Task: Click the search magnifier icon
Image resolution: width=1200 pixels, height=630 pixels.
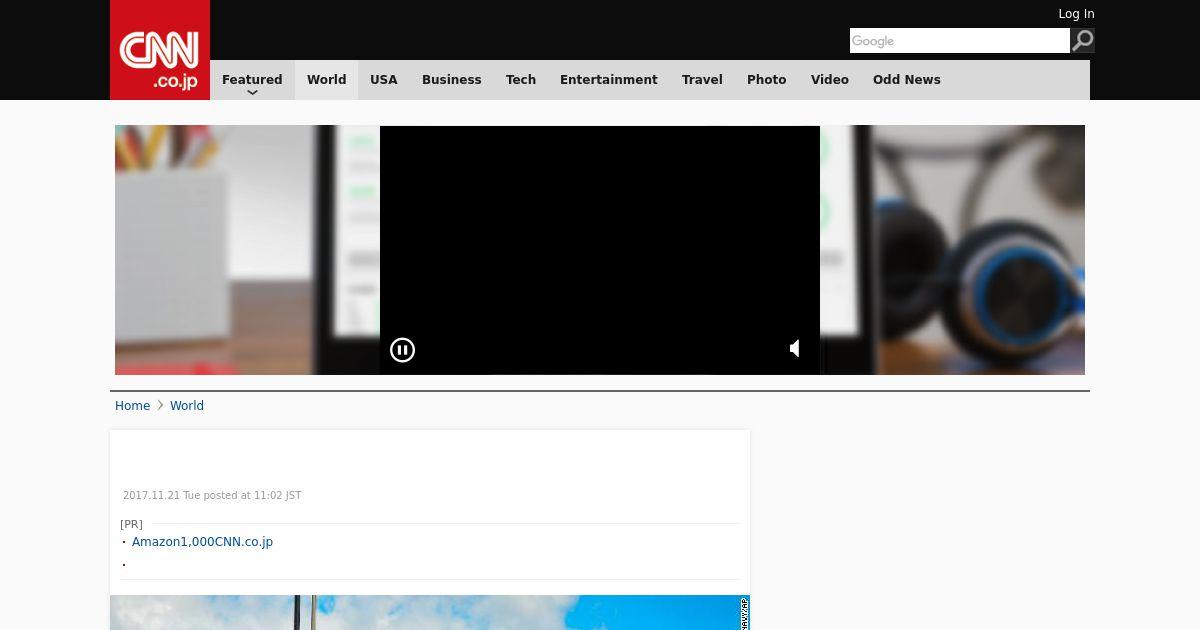Action: click(1083, 40)
